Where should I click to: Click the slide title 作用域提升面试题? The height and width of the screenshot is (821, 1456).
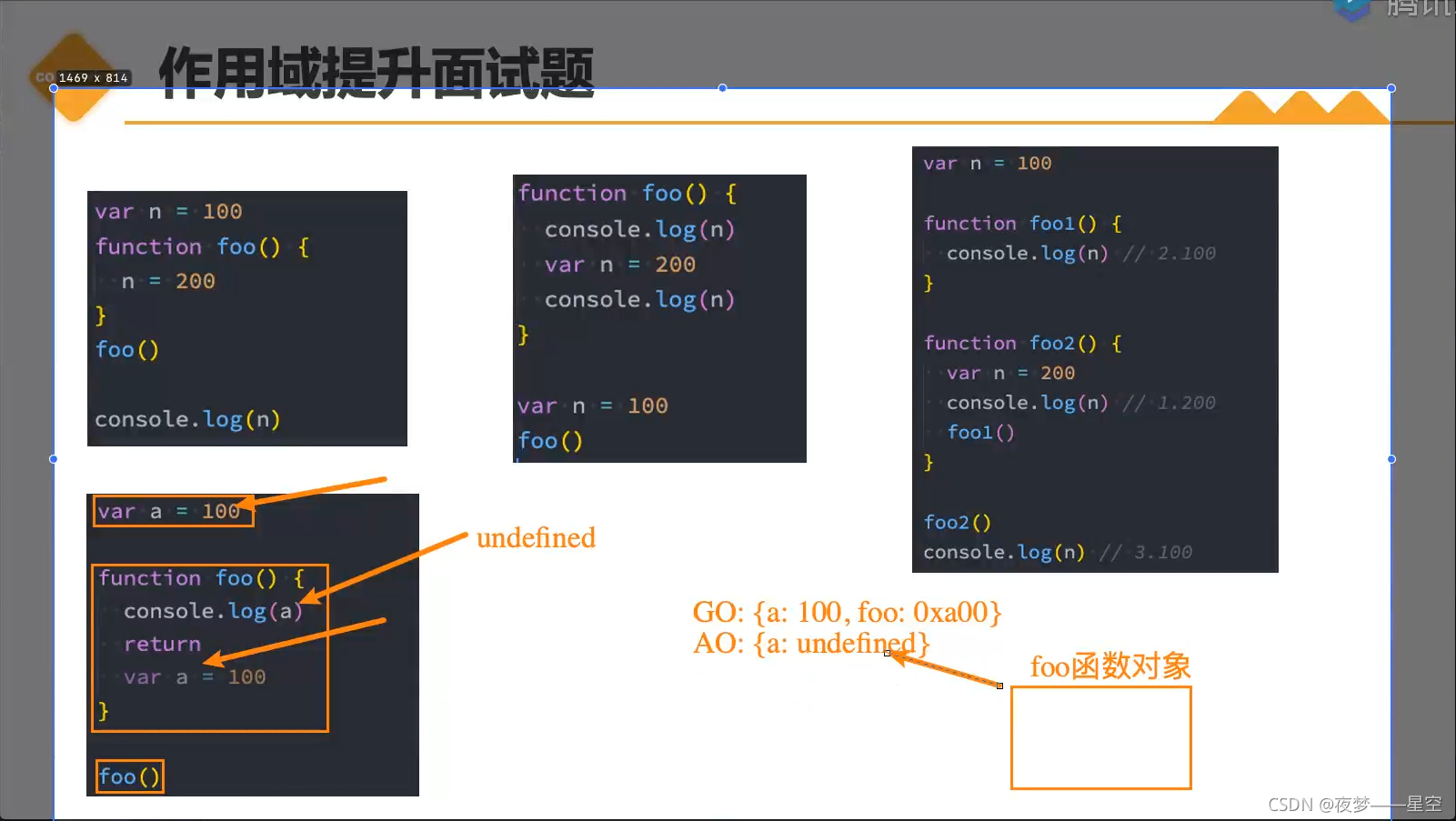[x=377, y=73]
